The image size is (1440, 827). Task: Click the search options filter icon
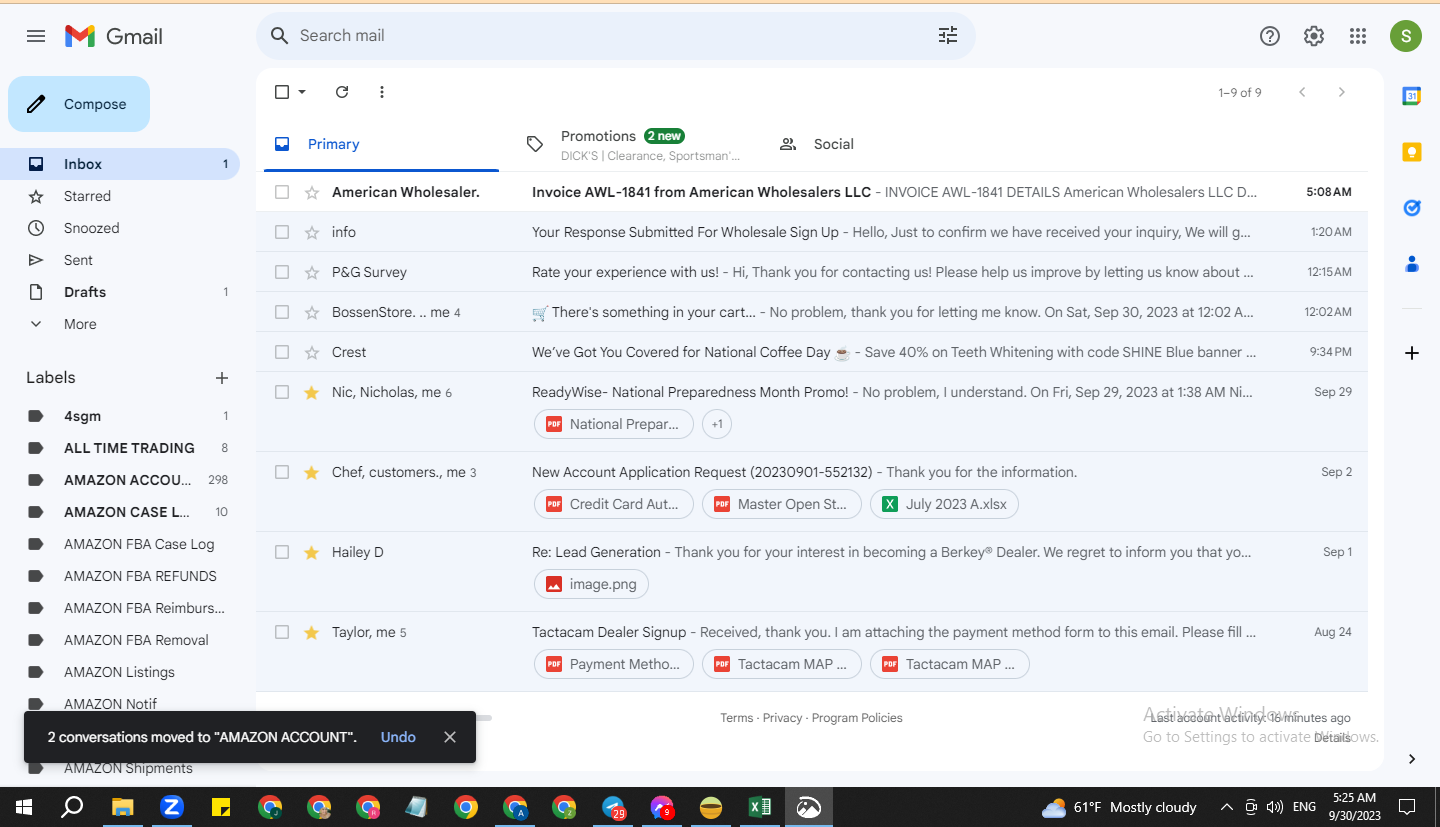tap(948, 36)
